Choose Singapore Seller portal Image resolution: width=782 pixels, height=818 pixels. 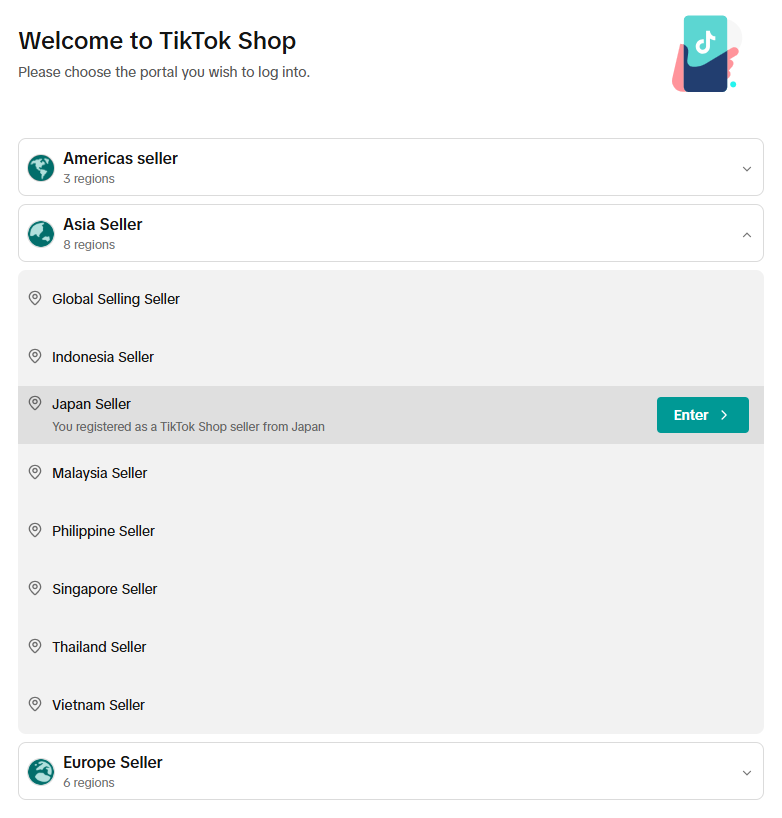click(104, 589)
